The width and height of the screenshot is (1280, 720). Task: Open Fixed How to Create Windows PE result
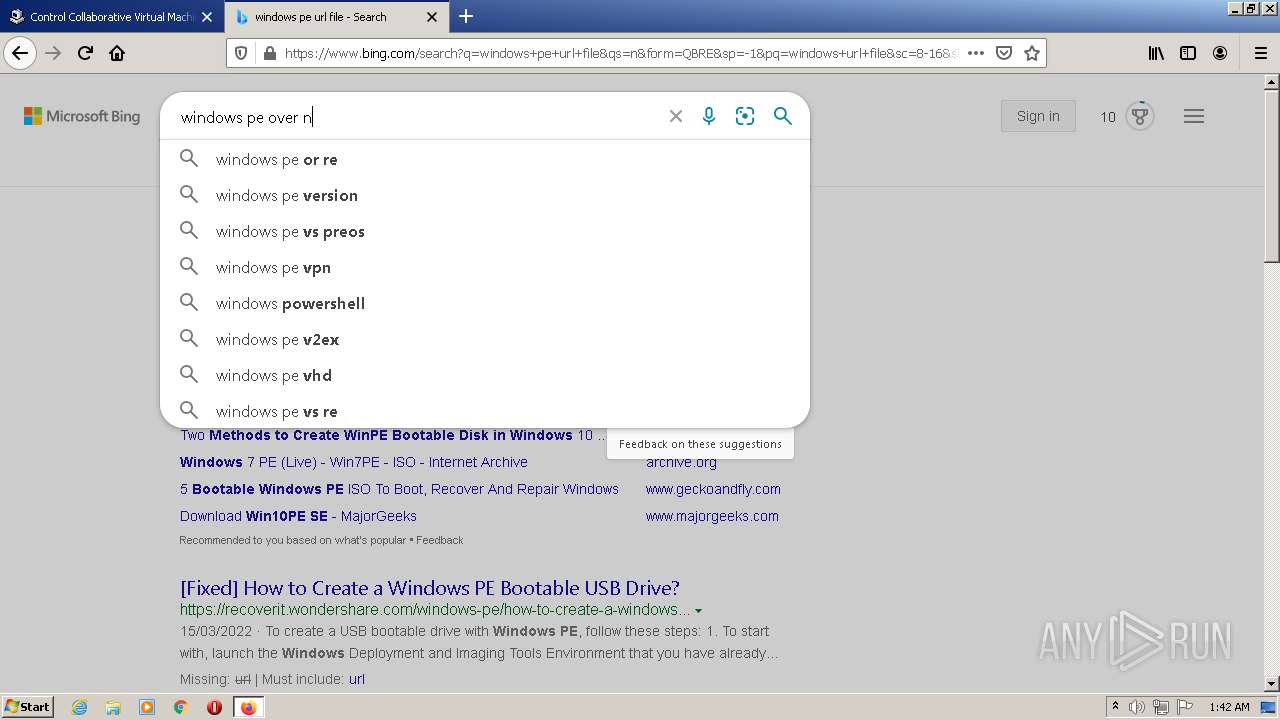coord(430,588)
